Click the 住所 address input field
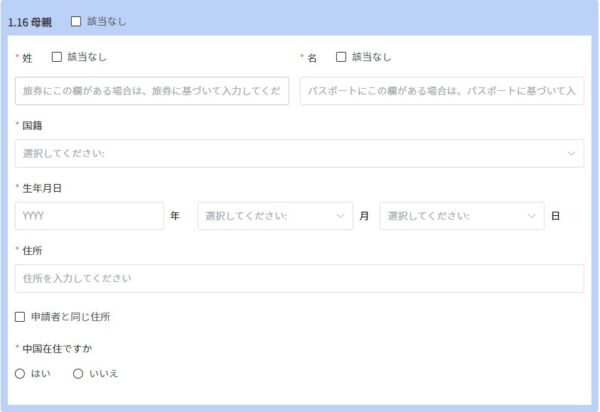The width and height of the screenshot is (600, 412). [299, 278]
